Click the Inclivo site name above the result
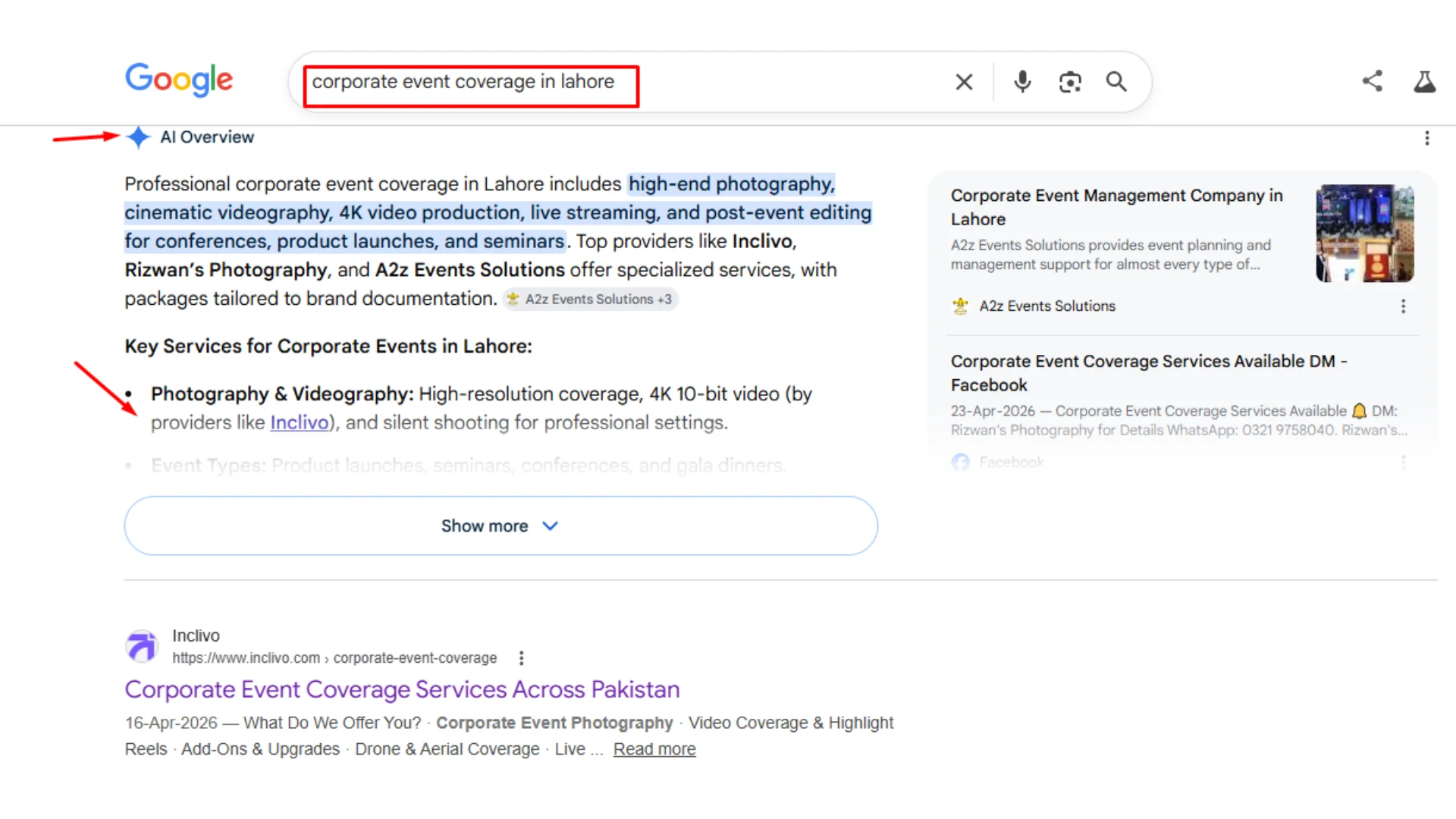 pyautogui.click(x=196, y=635)
